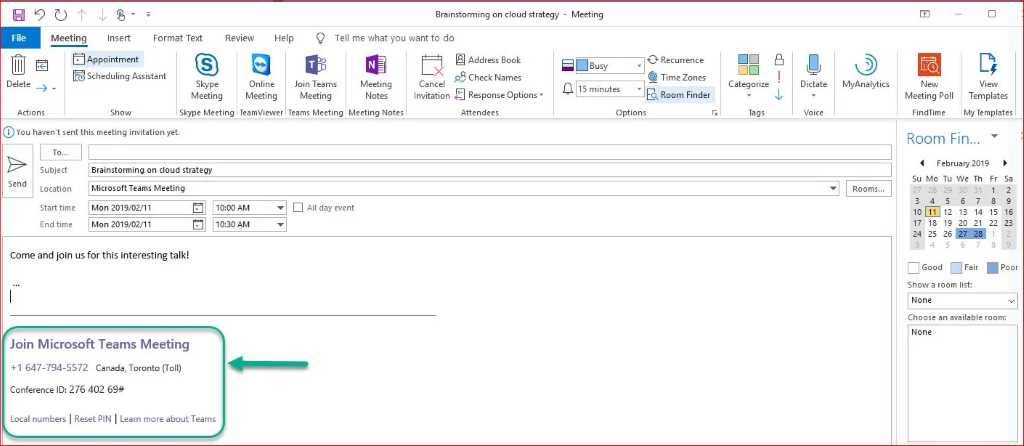The height and width of the screenshot is (446, 1024).
Task: Switch to the Review tab
Action: 240,38
